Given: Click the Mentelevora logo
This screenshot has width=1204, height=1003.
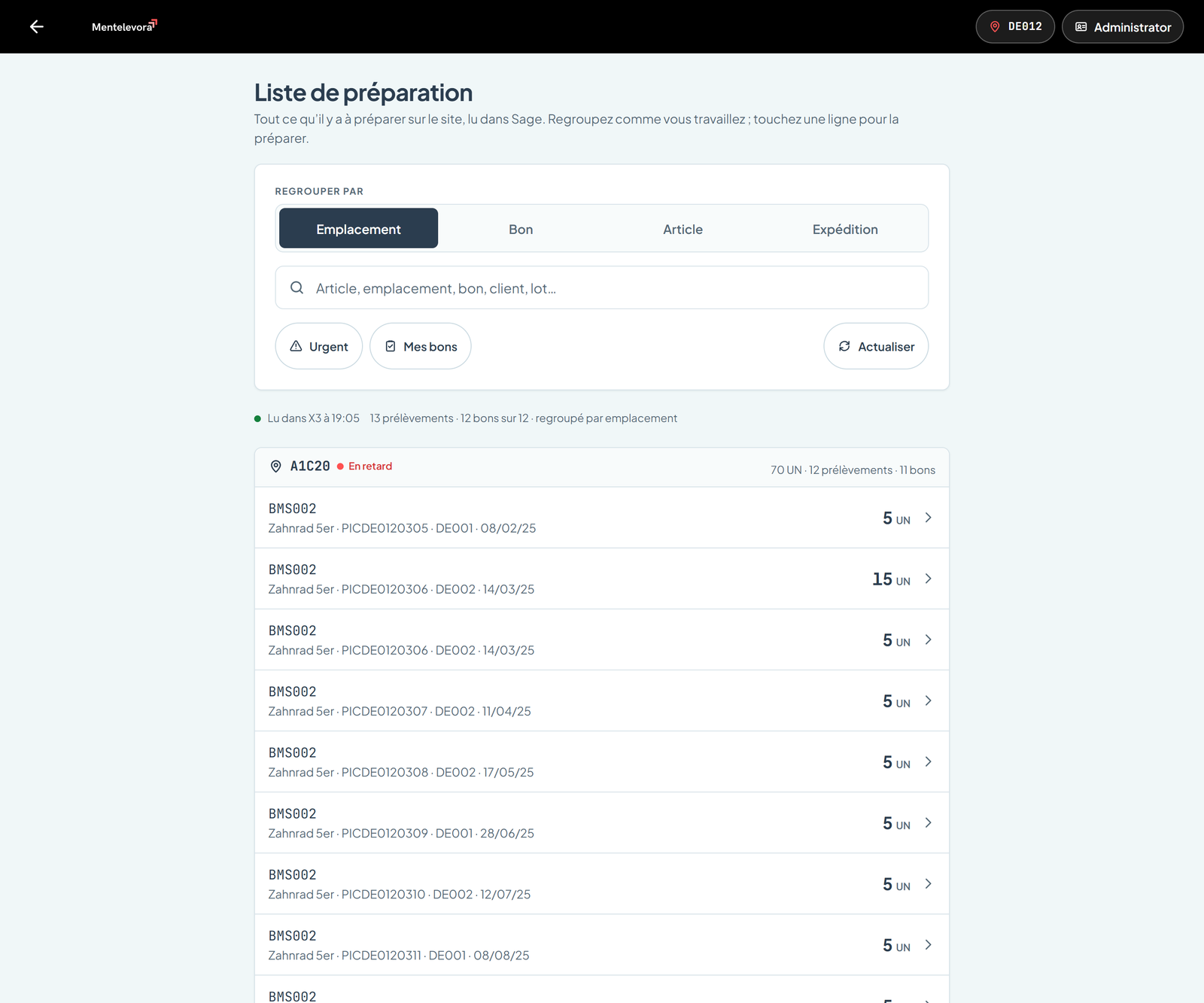Looking at the screenshot, I should point(124,26).
